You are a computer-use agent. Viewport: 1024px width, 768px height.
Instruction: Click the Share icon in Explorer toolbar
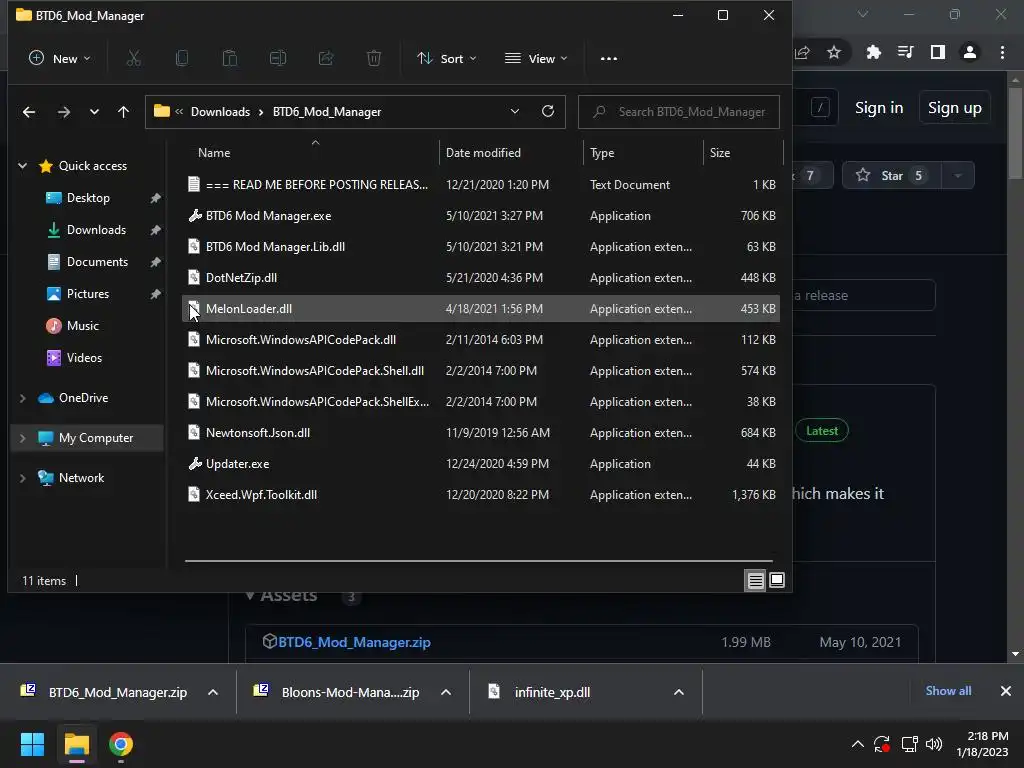326,58
